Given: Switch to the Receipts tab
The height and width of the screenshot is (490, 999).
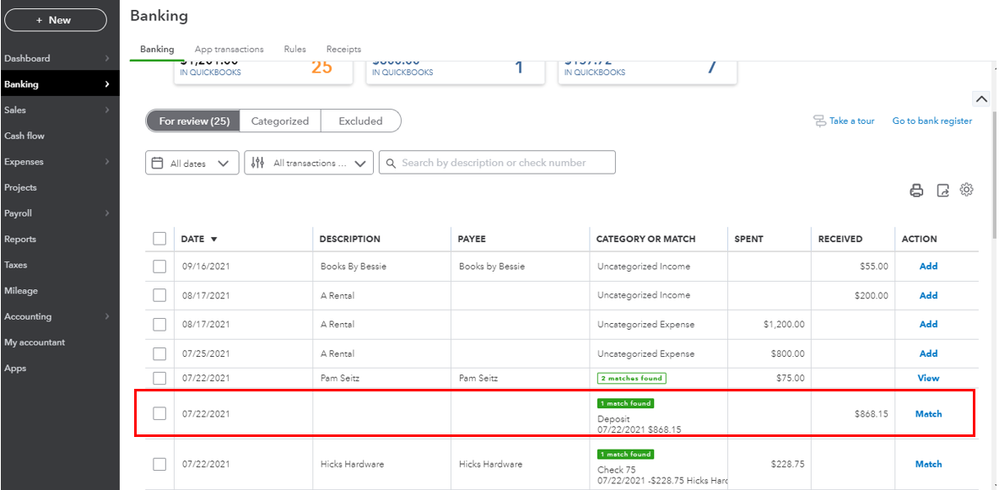Looking at the screenshot, I should click(343, 49).
